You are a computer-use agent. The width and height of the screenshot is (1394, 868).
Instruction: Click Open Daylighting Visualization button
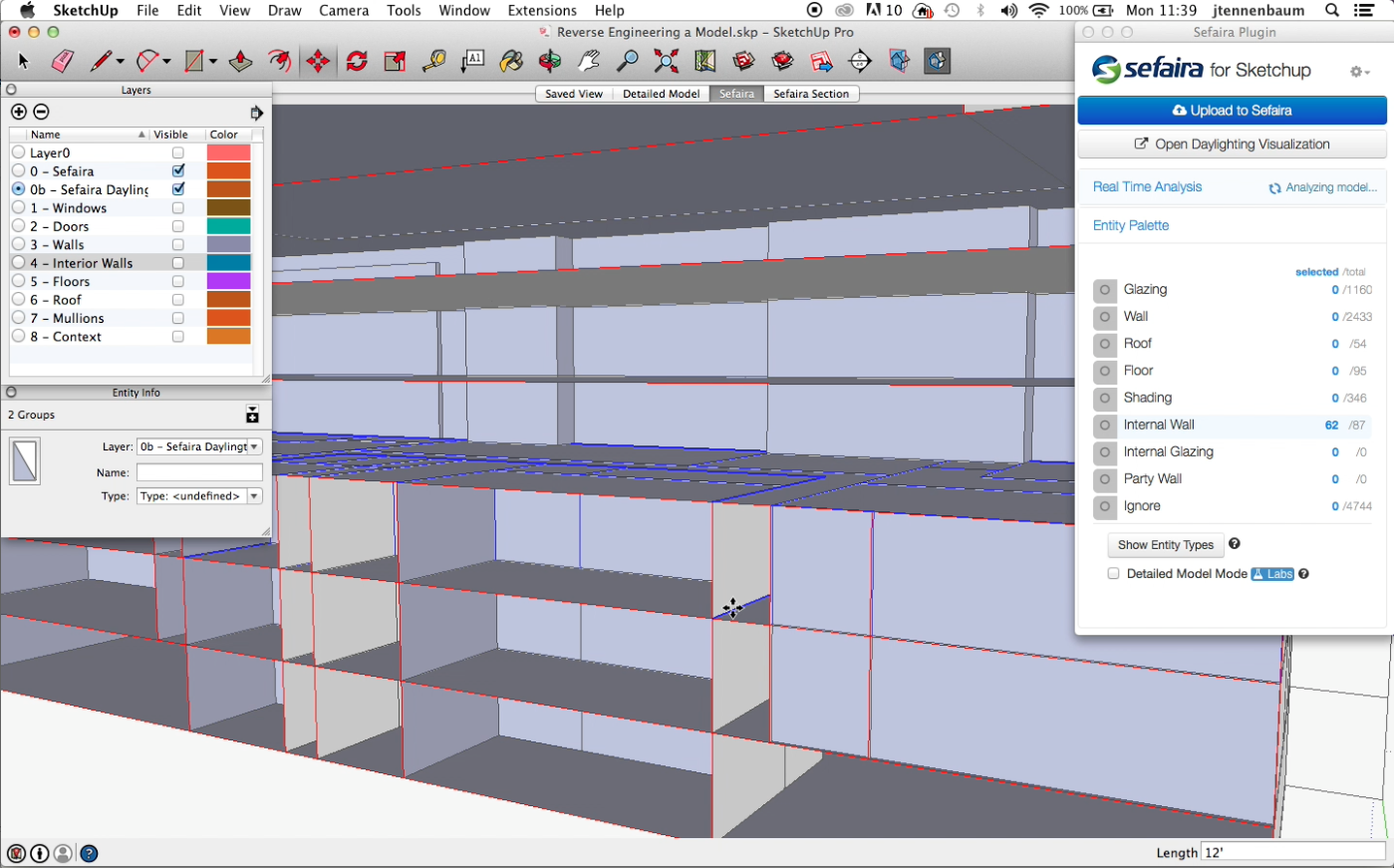(1232, 145)
